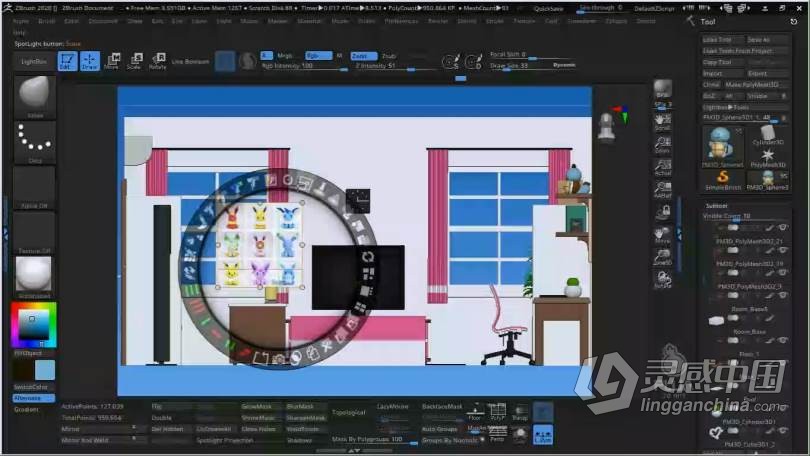Open the current brush thumbnail
The width and height of the screenshot is (810, 456).
[35, 97]
